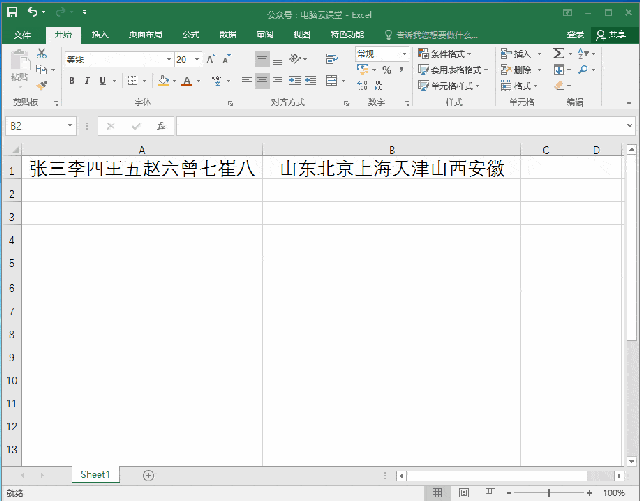The image size is (640, 501).
Task: Open Format as Table menu
Action: click(x=453, y=70)
